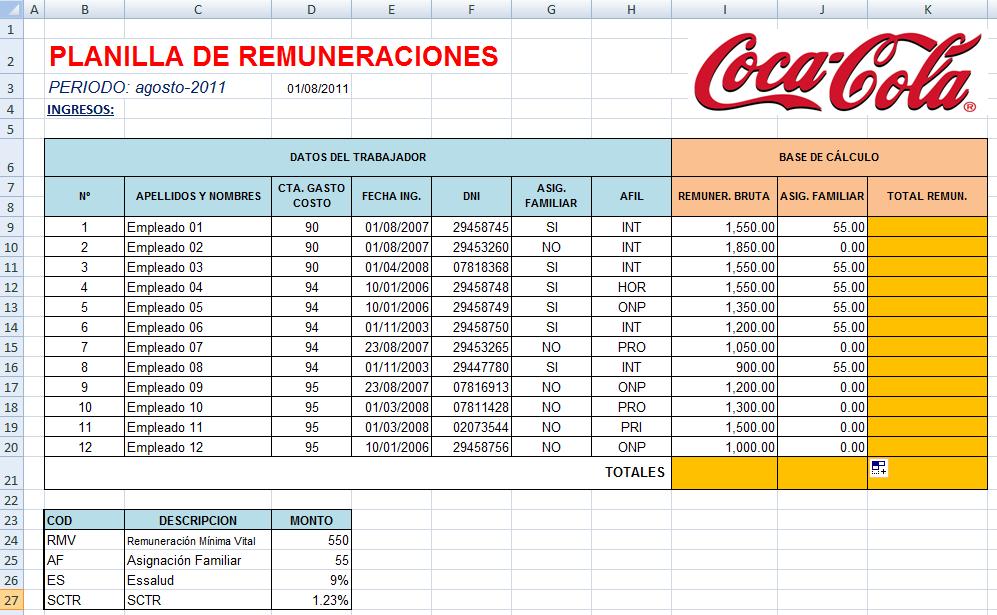
Task: Click the Asignación Familiar description cell
Action: coord(198,560)
